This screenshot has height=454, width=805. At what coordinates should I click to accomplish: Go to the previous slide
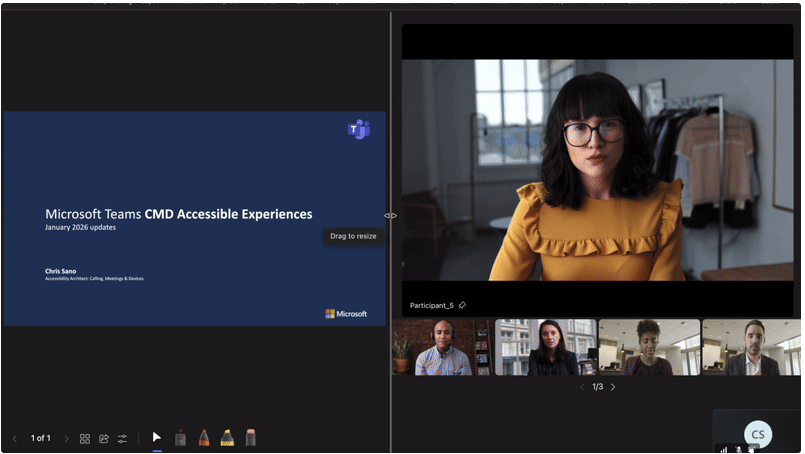[x=15, y=439]
